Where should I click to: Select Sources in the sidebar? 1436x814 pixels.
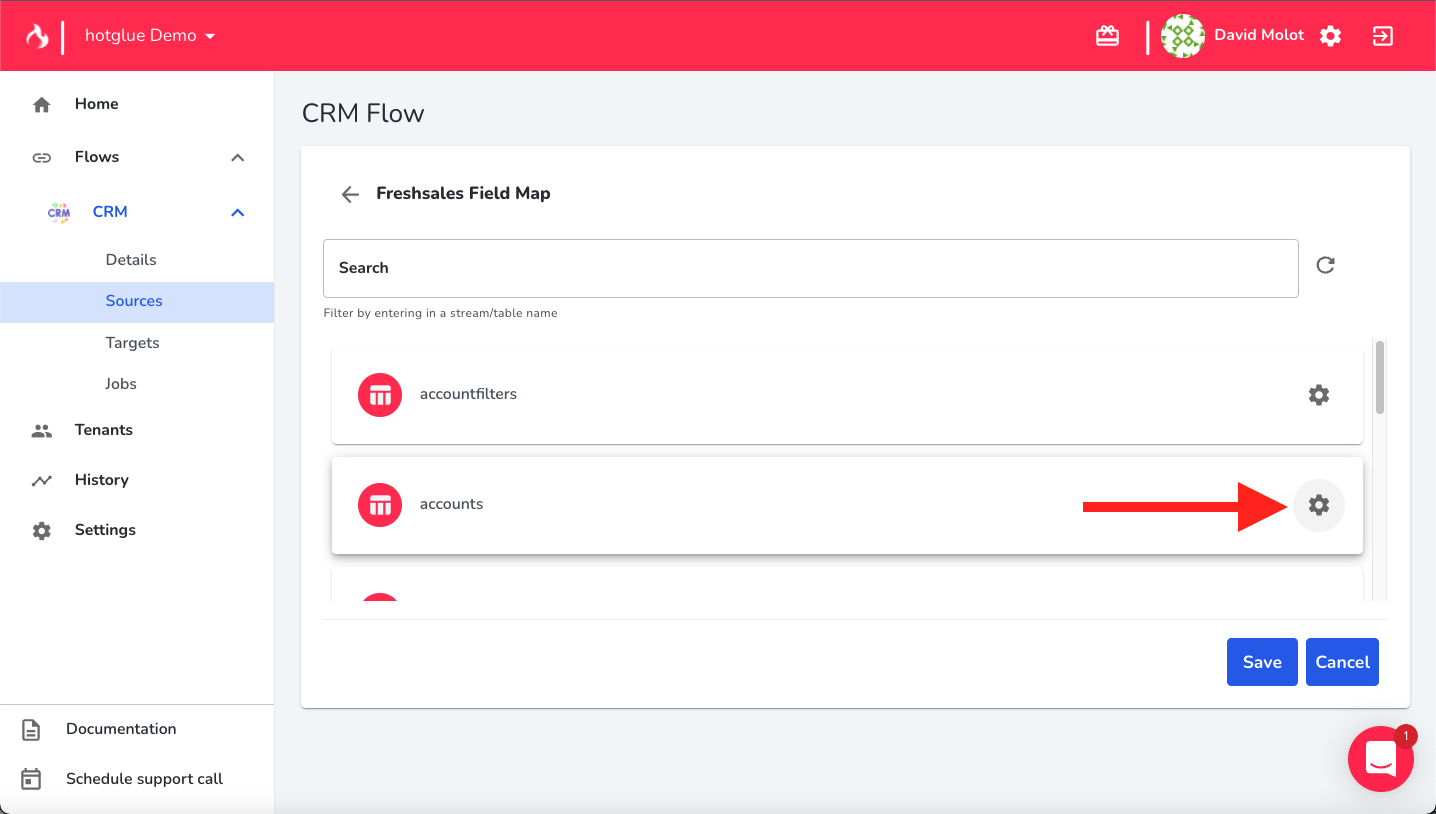(137, 301)
